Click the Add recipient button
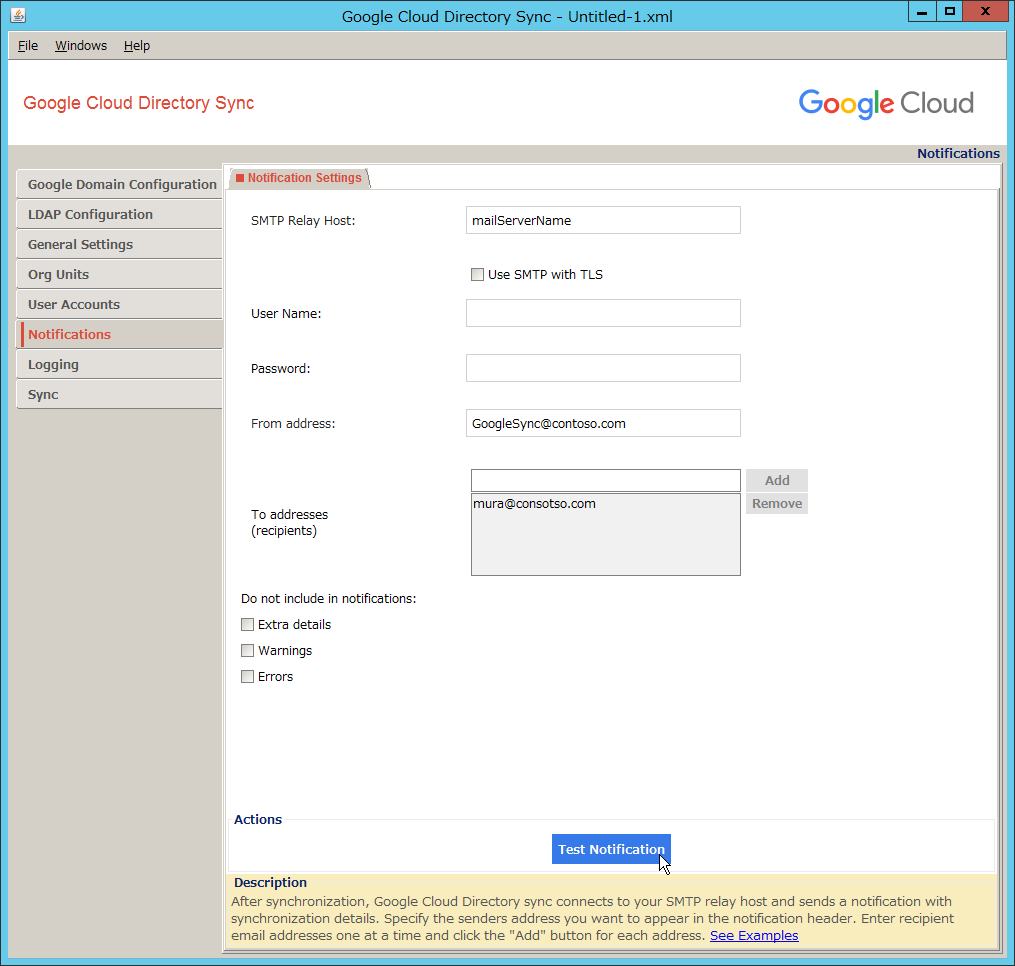Screen dimensions: 1015x966 (777, 480)
